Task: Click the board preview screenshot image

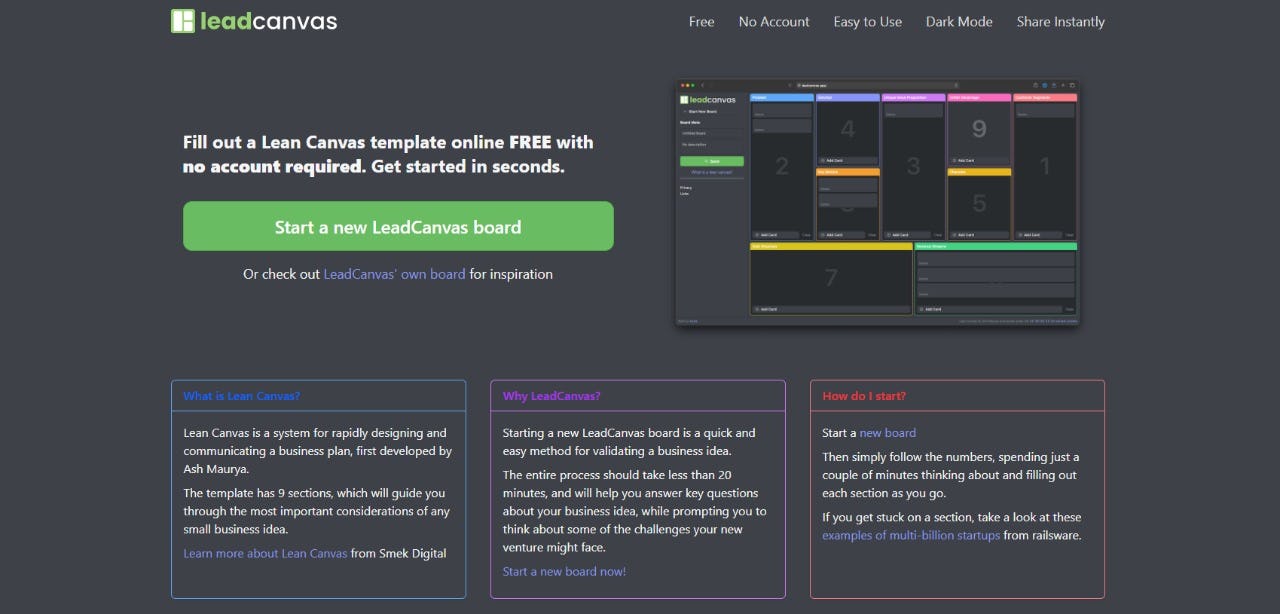Action: coord(877,203)
